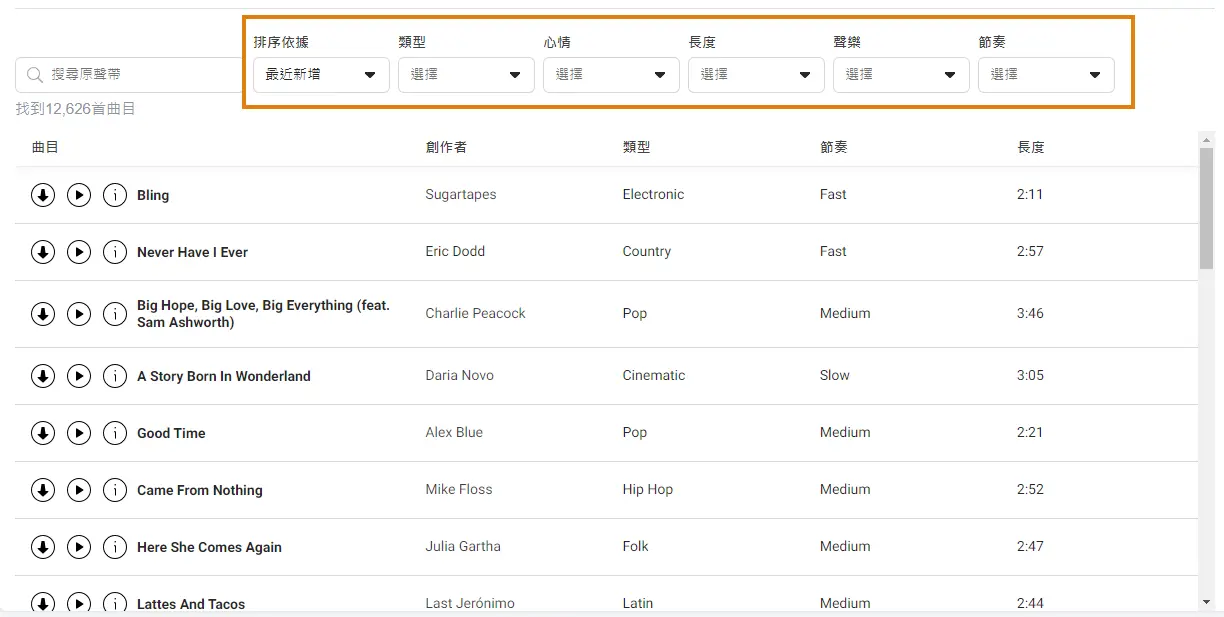Download Here She Comes Again
Viewport: 1224px width, 617px height.
(43, 547)
